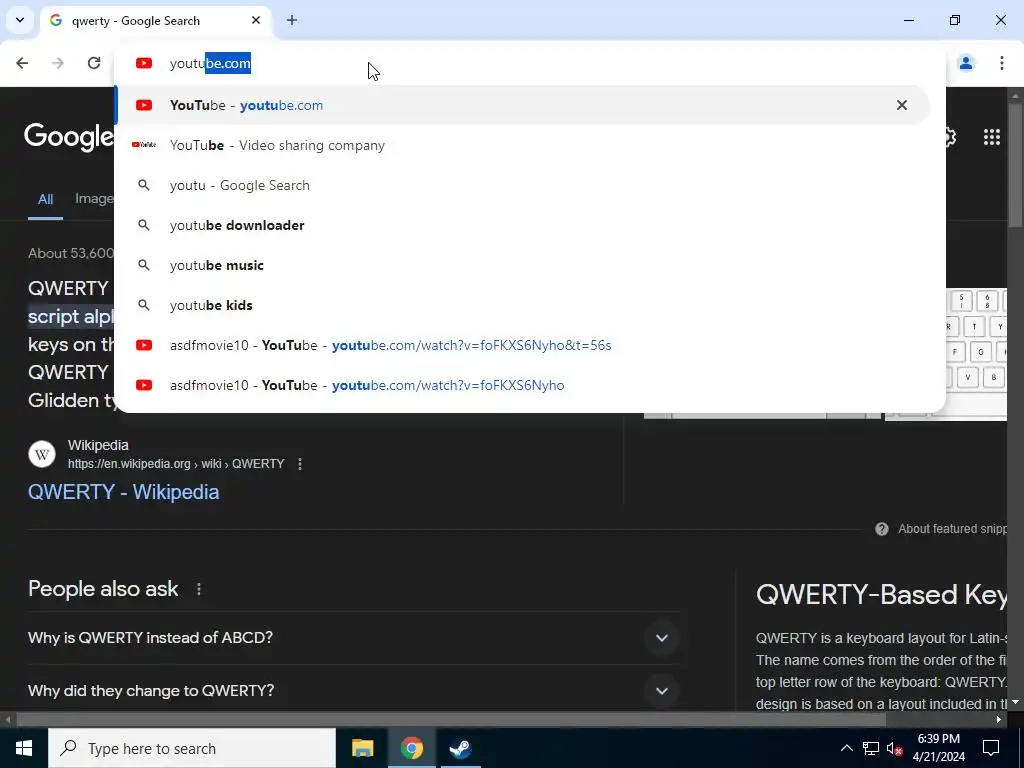Remove the youtube.com suggestion with X
Viewport: 1024px width, 768px height.
click(902, 105)
